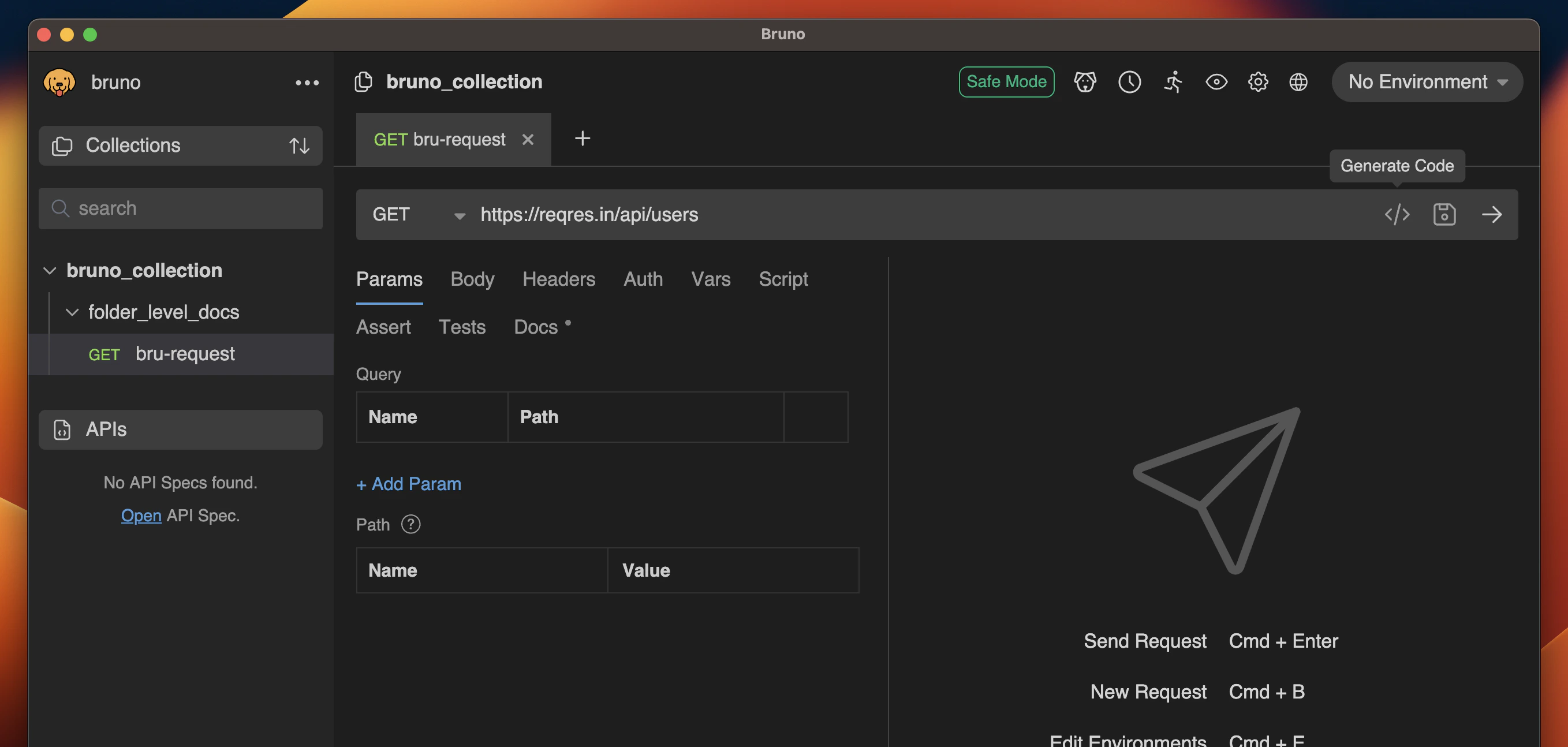Save the request with the save icon
This screenshot has height=747, width=1568.
coord(1444,214)
